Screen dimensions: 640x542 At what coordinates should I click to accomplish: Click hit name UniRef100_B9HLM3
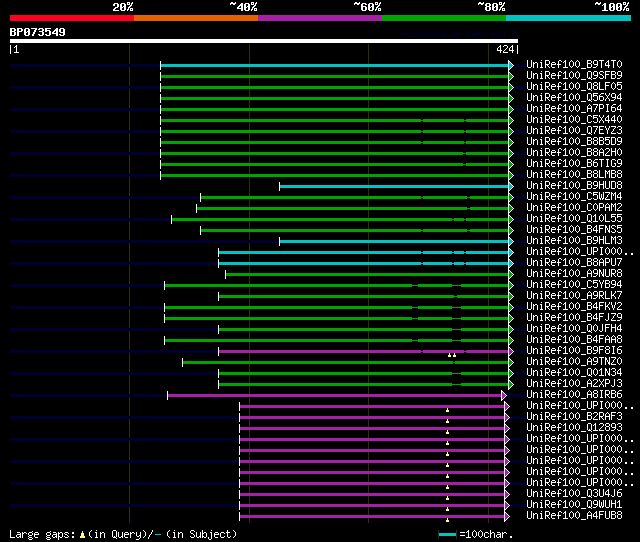[574, 241]
